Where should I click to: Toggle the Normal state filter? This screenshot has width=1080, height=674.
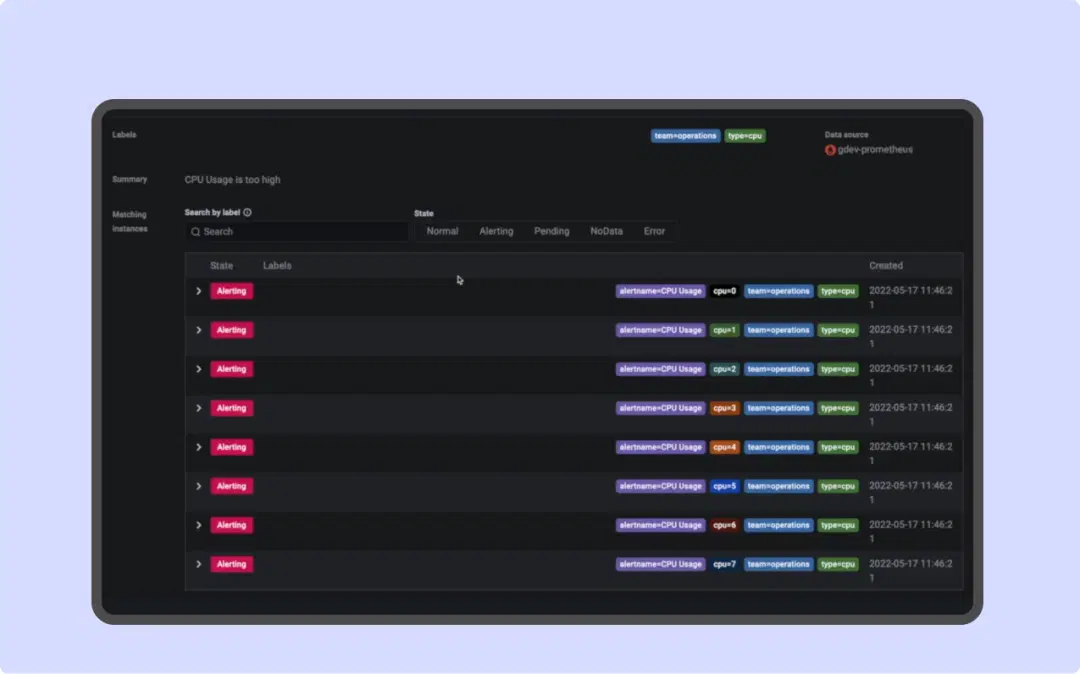441,231
